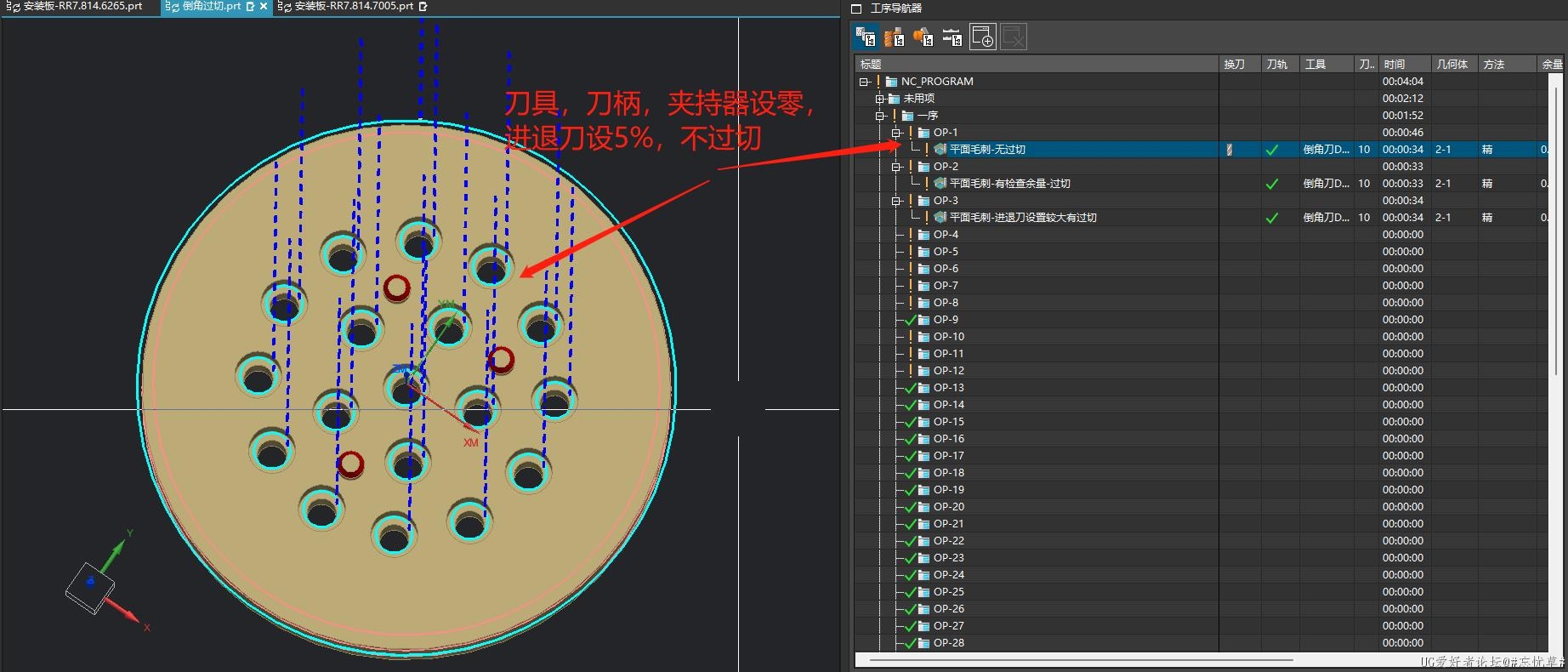Image resolution: width=1568 pixels, height=672 pixels.
Task: Click OP-1 time value 00:00:46
Action: tap(1402, 133)
